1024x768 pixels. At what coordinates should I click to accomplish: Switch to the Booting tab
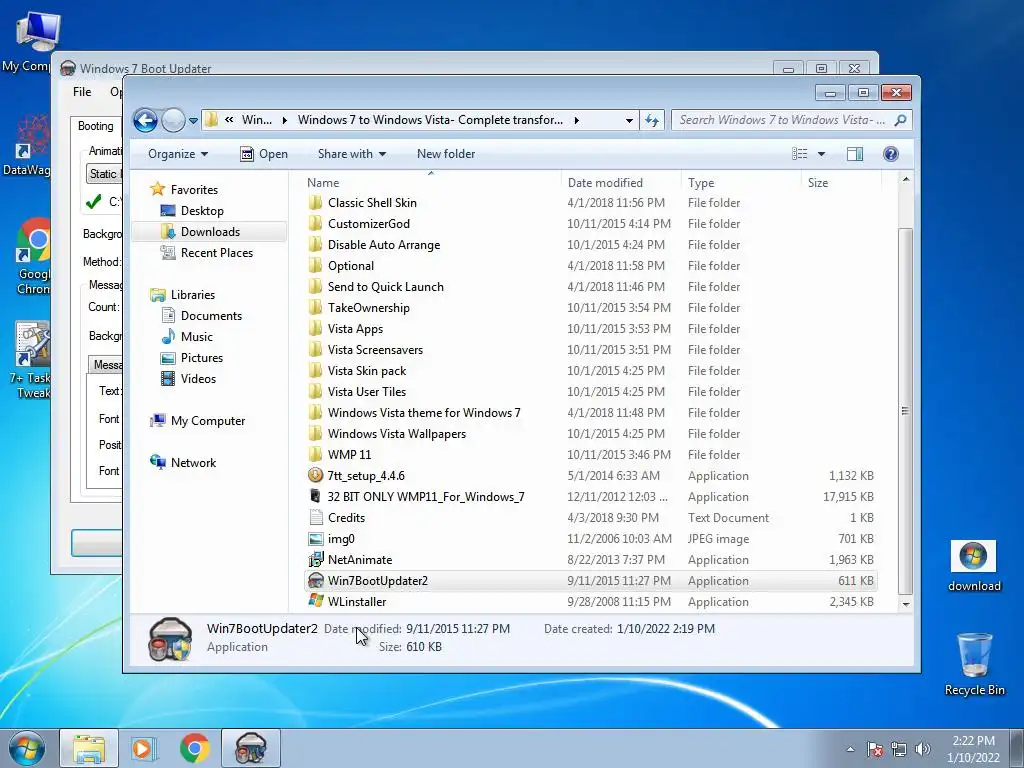[95, 126]
